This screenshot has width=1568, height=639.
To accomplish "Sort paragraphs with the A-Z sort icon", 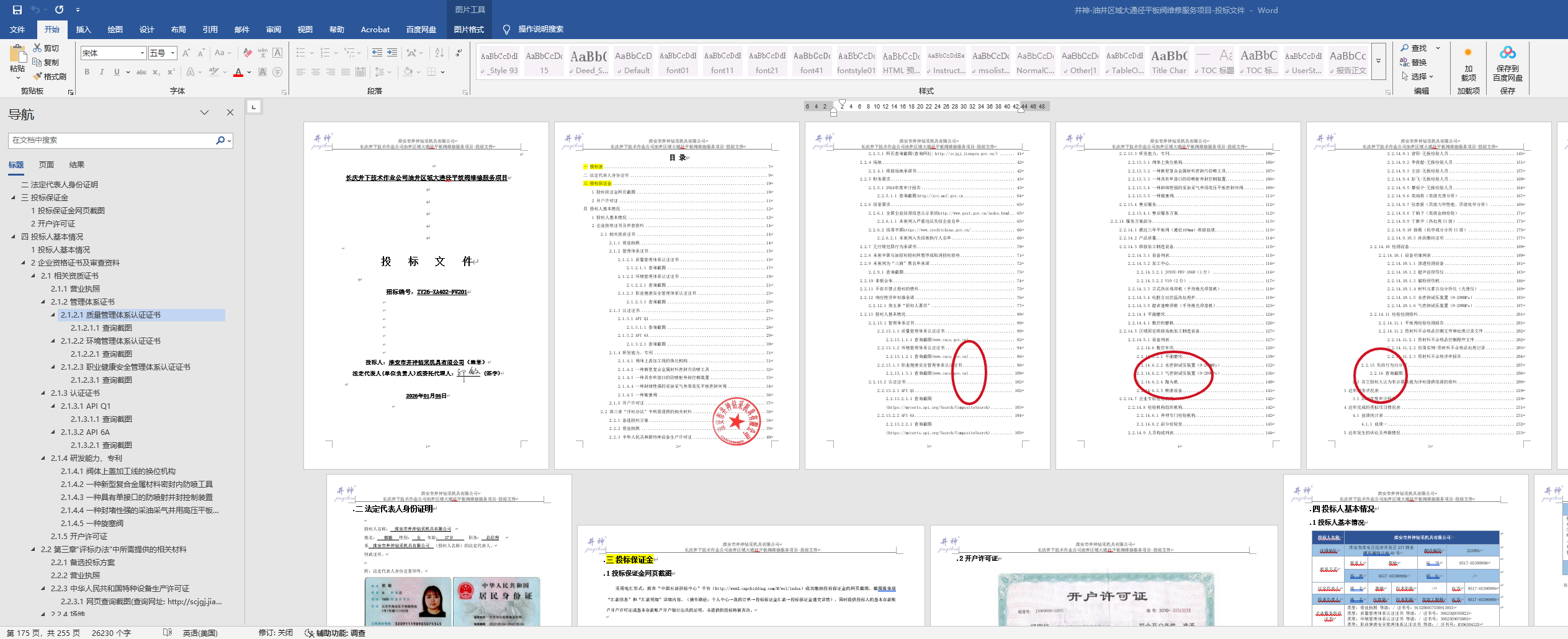I will click(439, 53).
